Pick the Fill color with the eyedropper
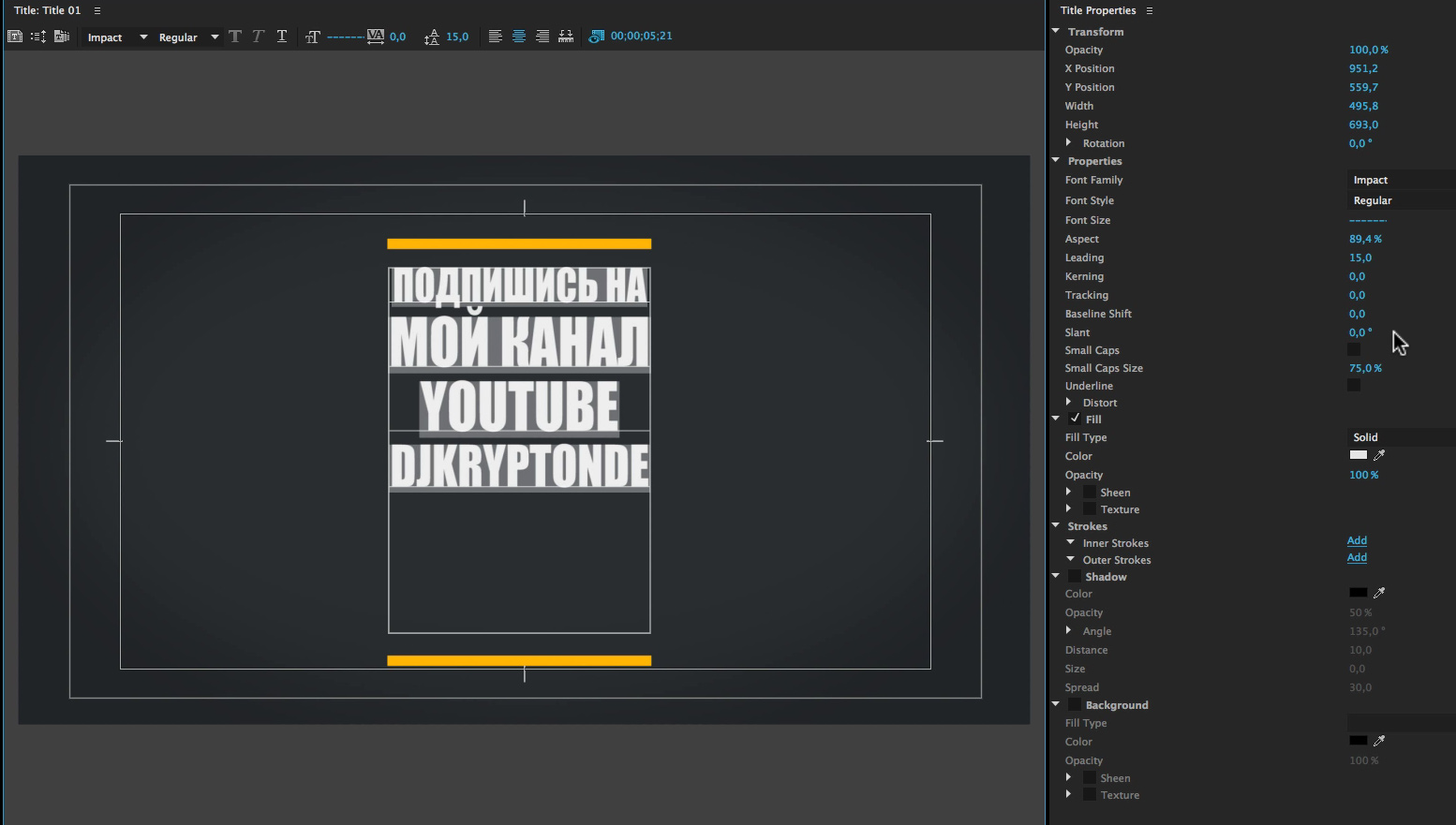Screen dimensions: 1456x825 (1379, 455)
